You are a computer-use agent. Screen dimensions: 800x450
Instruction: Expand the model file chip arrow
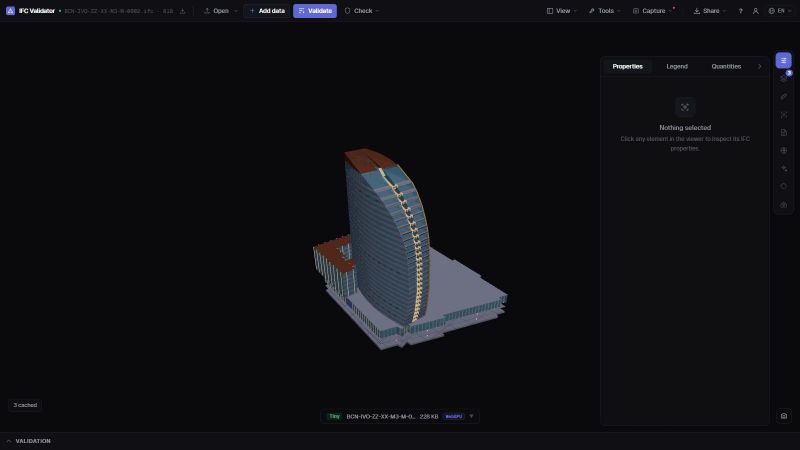coord(471,416)
